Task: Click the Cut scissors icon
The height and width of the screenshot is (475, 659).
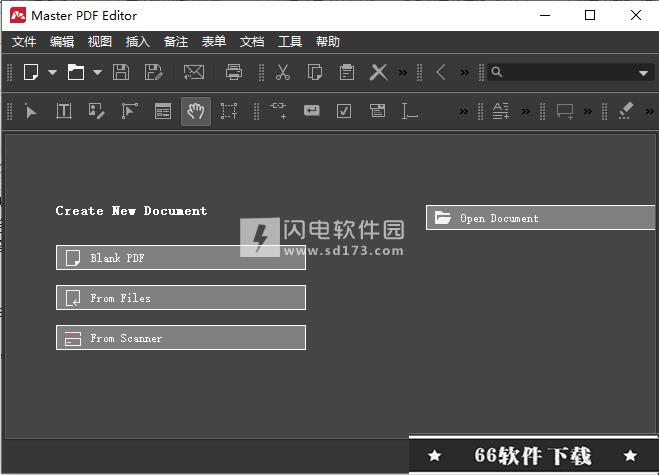Action: 283,72
